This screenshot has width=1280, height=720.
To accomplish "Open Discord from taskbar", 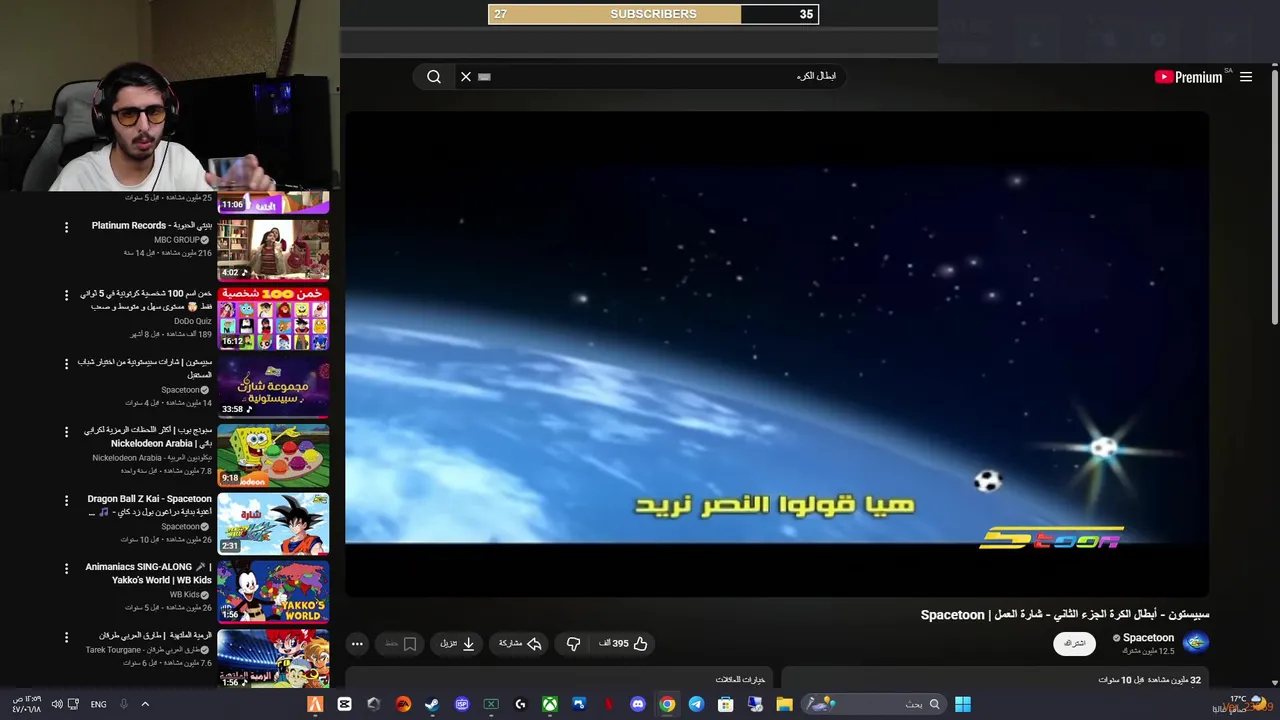I will coord(638,704).
